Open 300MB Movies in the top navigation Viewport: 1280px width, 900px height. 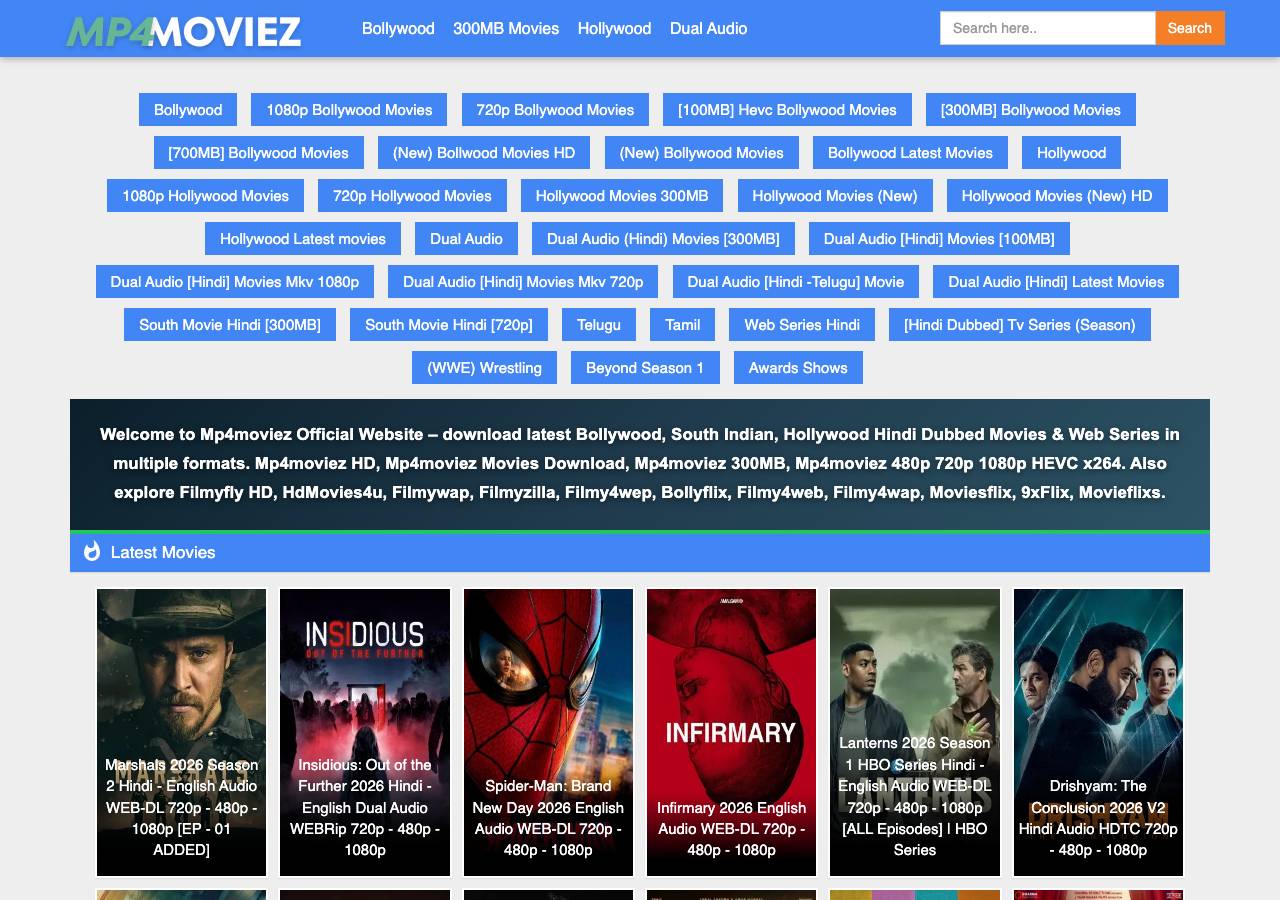(506, 28)
